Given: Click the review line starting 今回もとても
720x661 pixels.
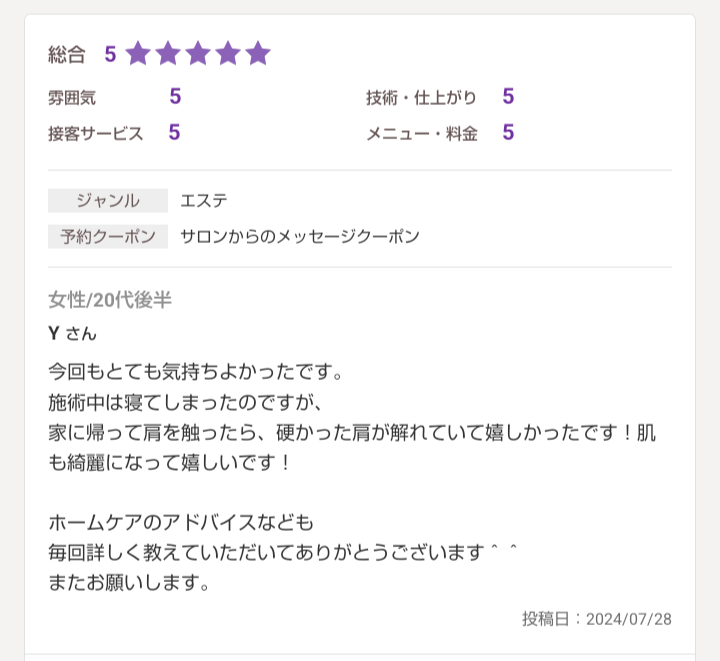Looking at the screenshot, I should click(196, 371).
